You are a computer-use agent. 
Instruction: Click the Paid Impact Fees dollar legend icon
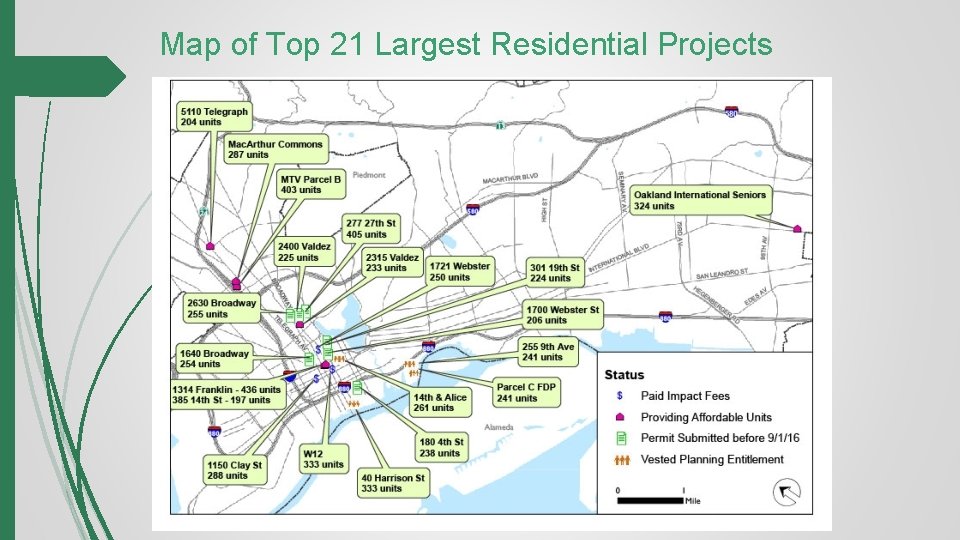coord(620,396)
